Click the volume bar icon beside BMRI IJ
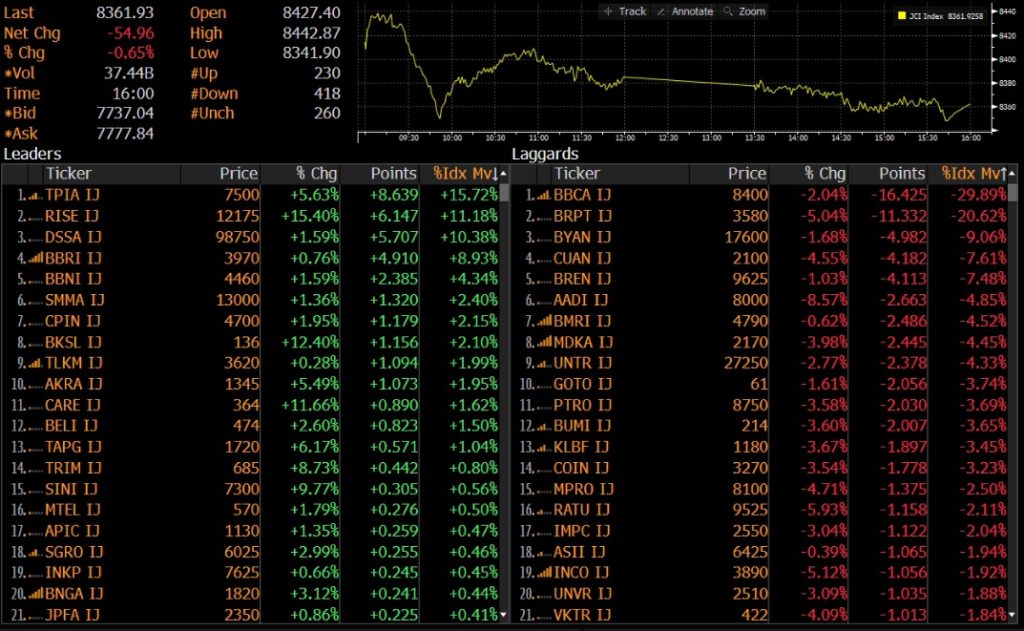The width and height of the screenshot is (1024, 631). [543, 321]
